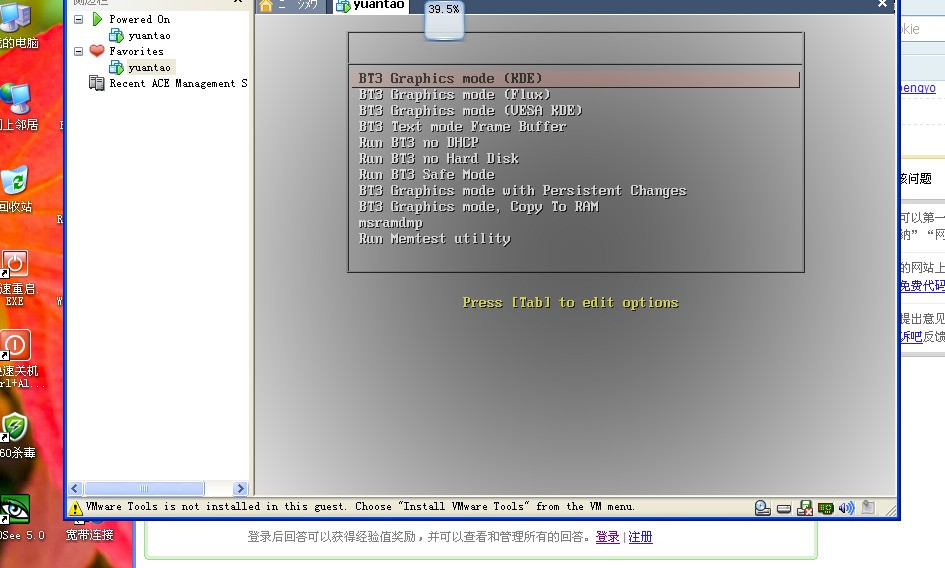Screen dimensions: 945x568
Task: Click the disconnected floppy drive status icon
Action: click(805, 508)
